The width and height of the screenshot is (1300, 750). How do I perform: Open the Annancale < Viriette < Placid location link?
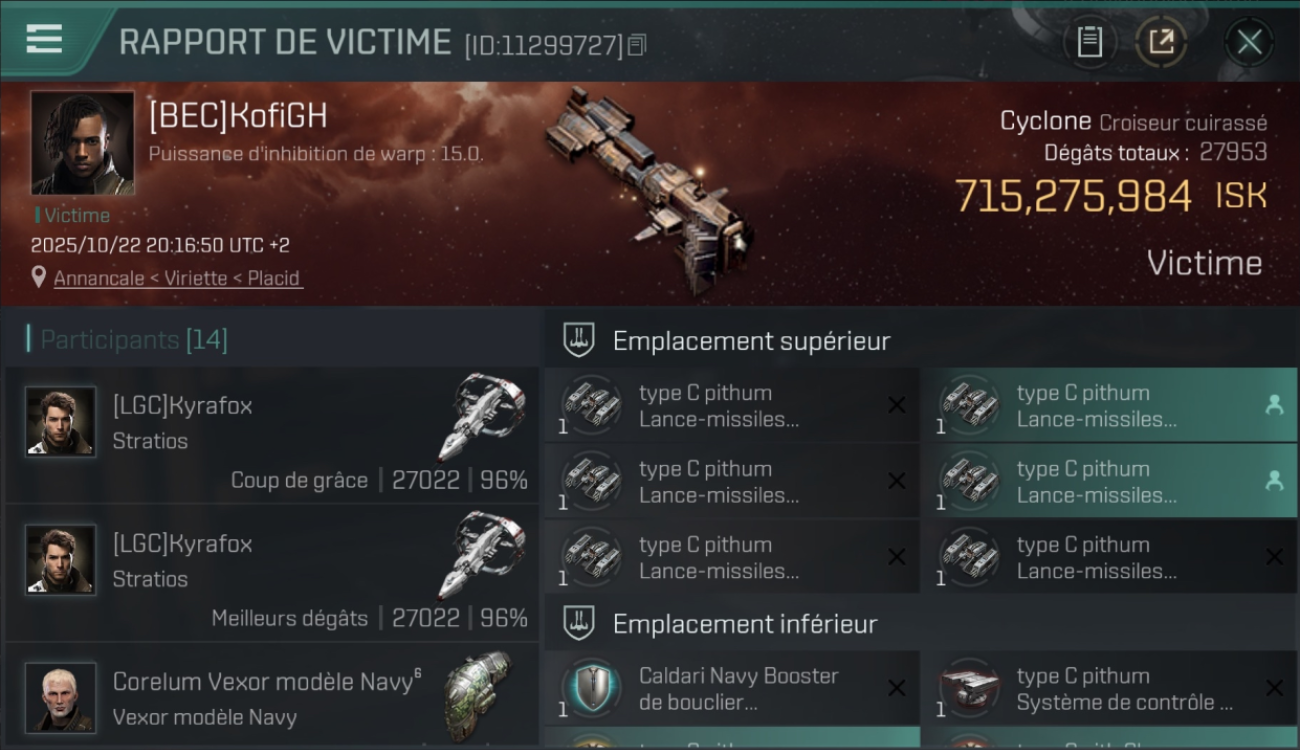tap(177, 278)
